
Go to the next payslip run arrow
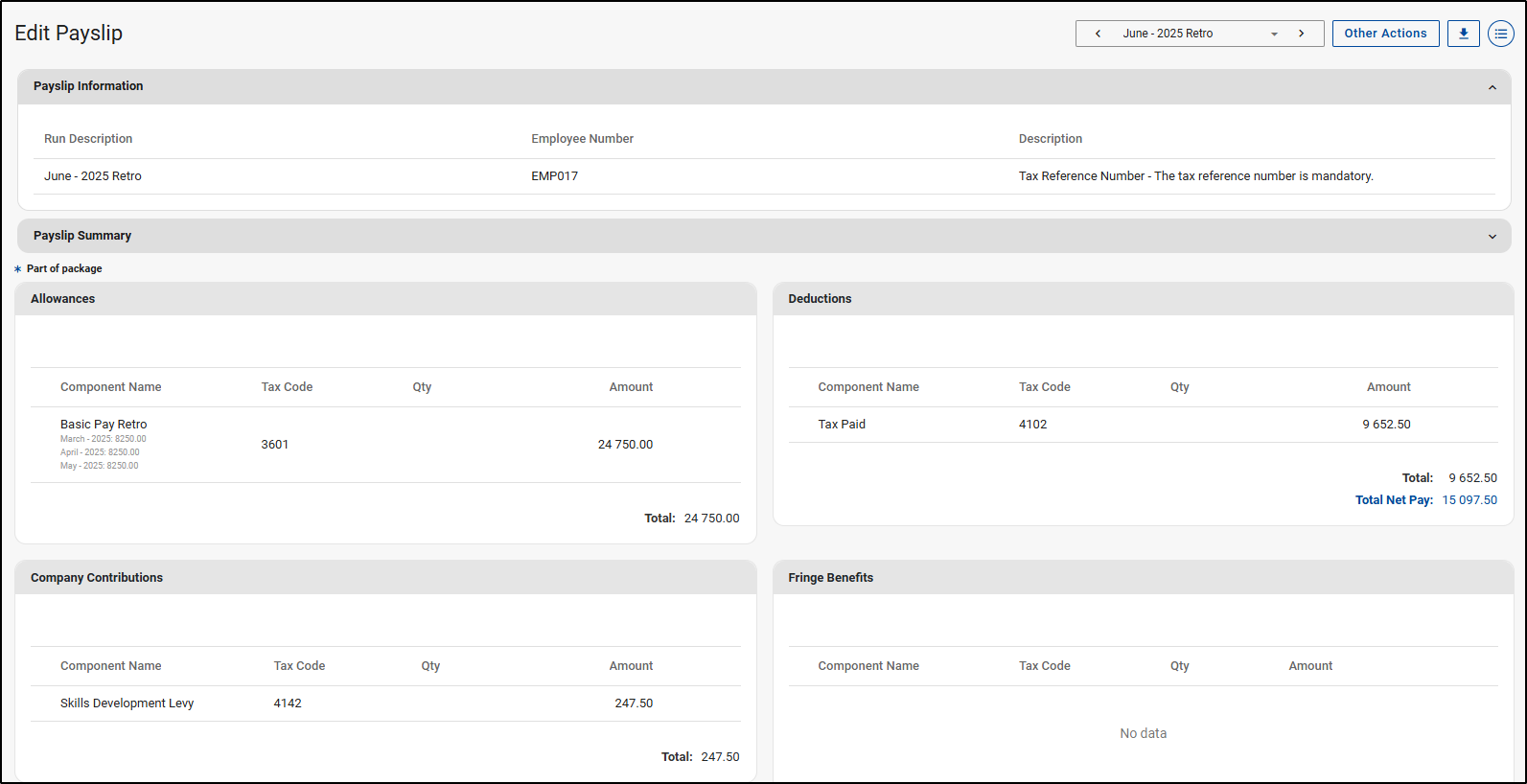1301,34
